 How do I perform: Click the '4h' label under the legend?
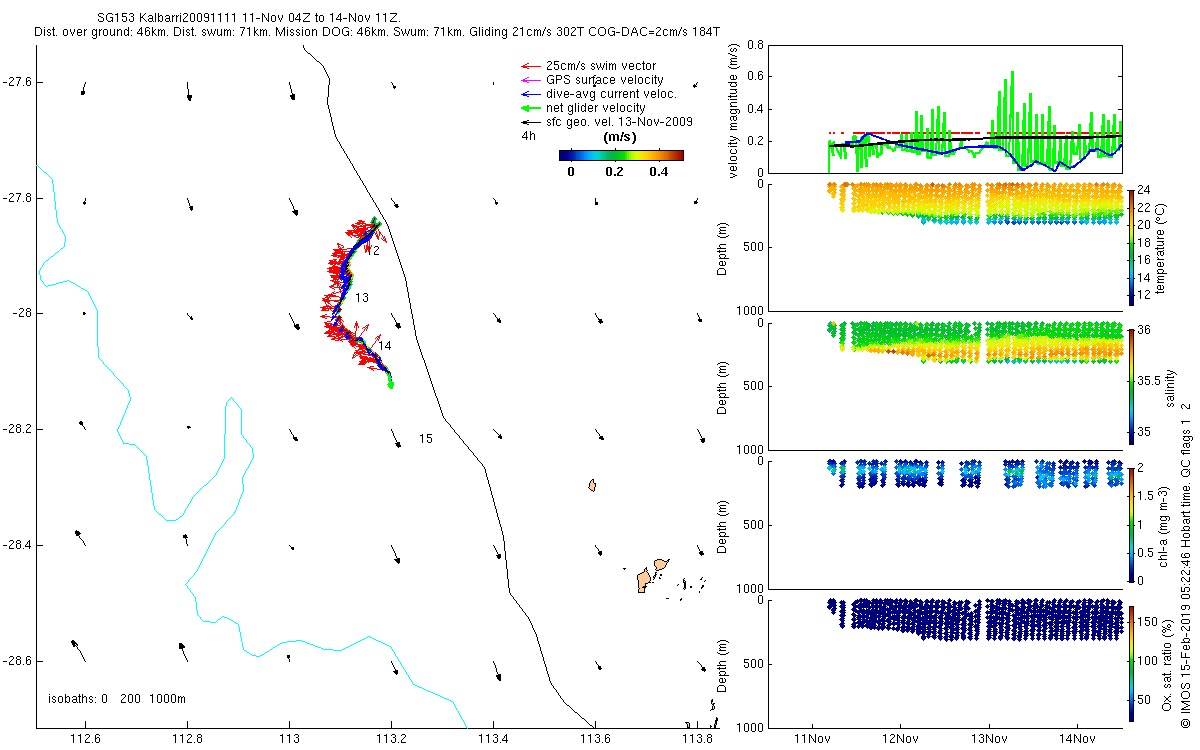pyautogui.click(x=528, y=136)
